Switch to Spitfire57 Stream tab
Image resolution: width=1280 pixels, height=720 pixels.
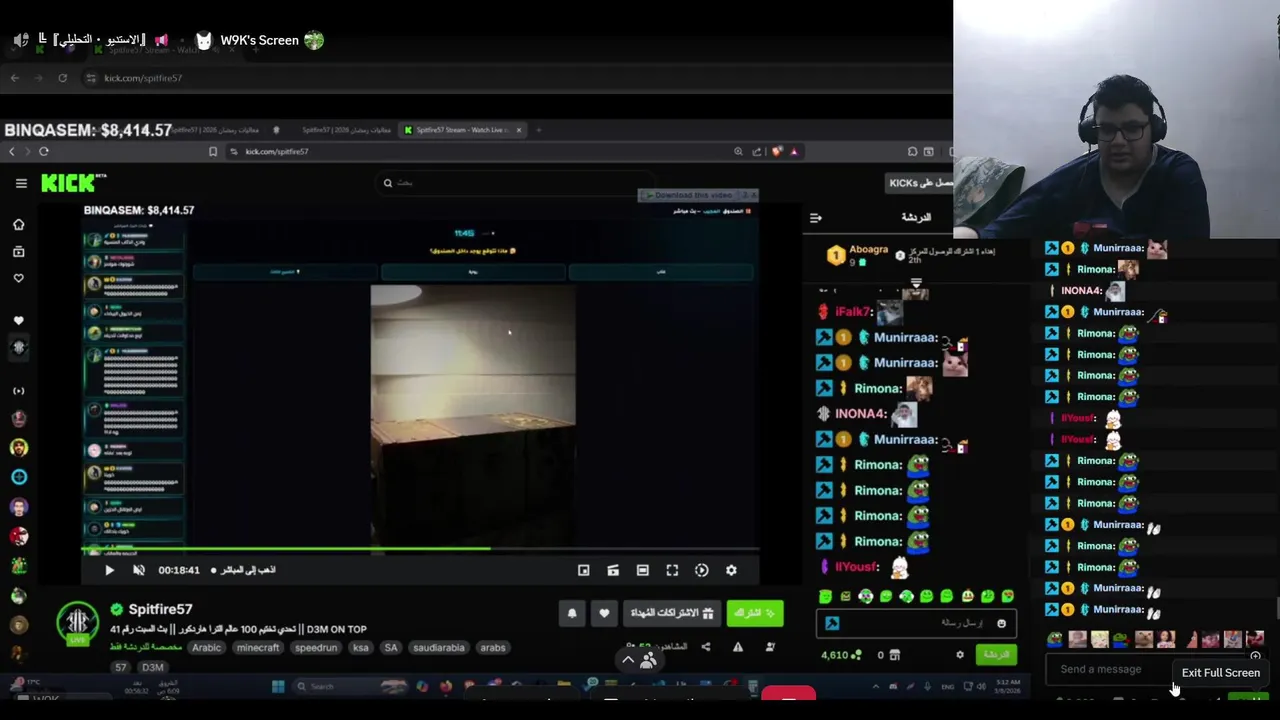coord(462,130)
